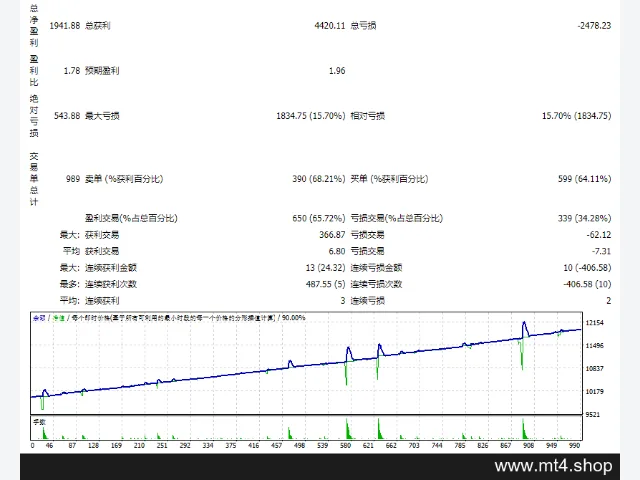
Task: Click the average consecutive losses value 2
Action: click(609, 301)
